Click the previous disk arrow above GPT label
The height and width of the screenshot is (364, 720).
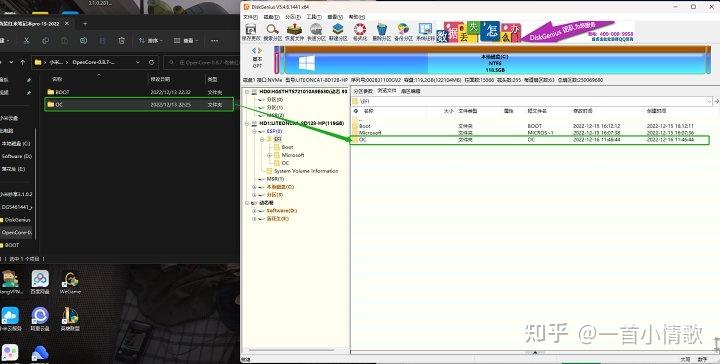click(x=254, y=50)
